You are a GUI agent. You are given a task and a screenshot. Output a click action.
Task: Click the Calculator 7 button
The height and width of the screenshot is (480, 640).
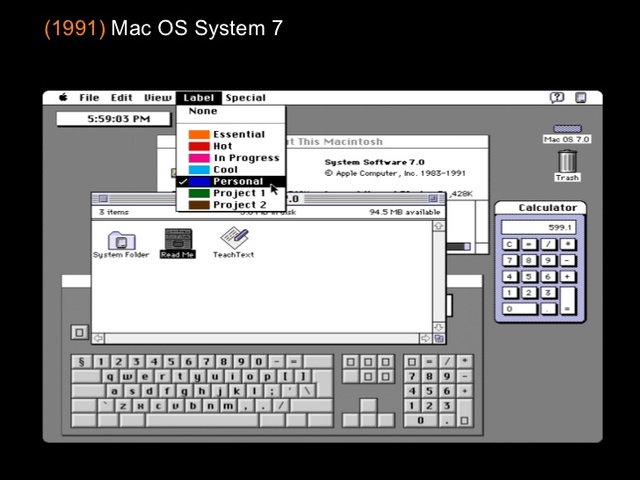509,260
